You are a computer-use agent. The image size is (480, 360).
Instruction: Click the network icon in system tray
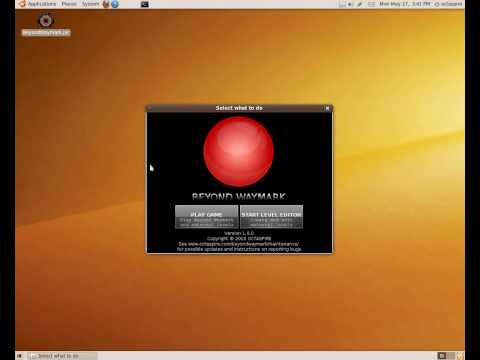pos(360,4)
